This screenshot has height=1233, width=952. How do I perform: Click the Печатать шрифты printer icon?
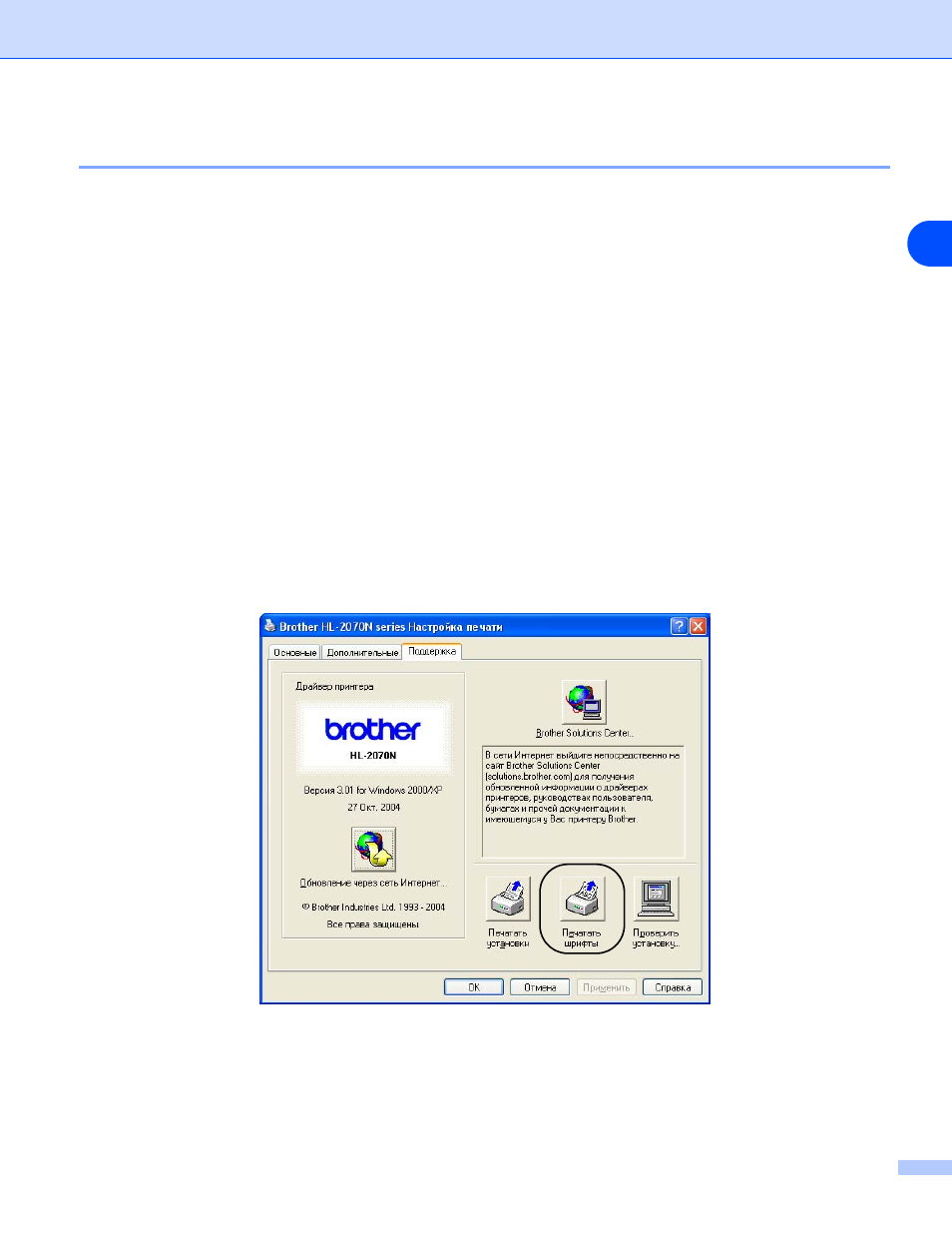point(582,899)
